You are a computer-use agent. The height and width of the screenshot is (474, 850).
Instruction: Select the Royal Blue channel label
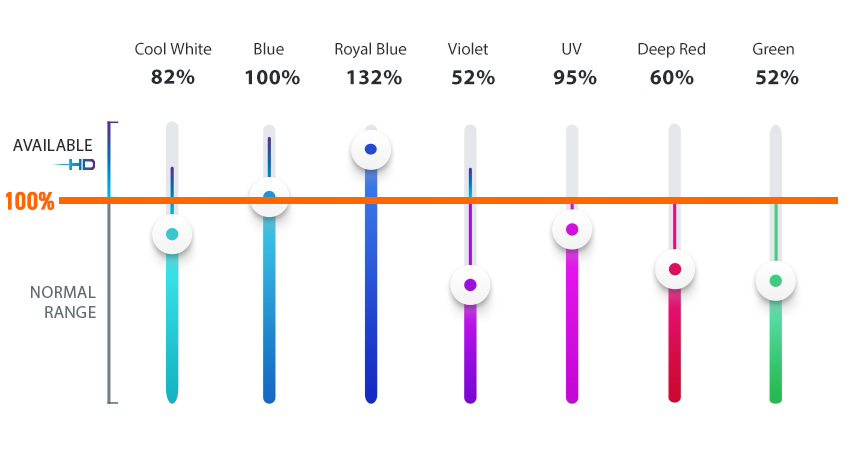coord(370,49)
